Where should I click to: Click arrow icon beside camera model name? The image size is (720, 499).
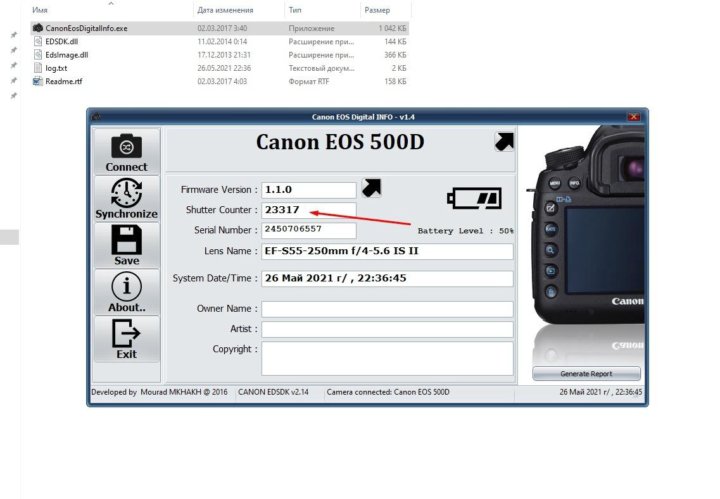point(505,143)
